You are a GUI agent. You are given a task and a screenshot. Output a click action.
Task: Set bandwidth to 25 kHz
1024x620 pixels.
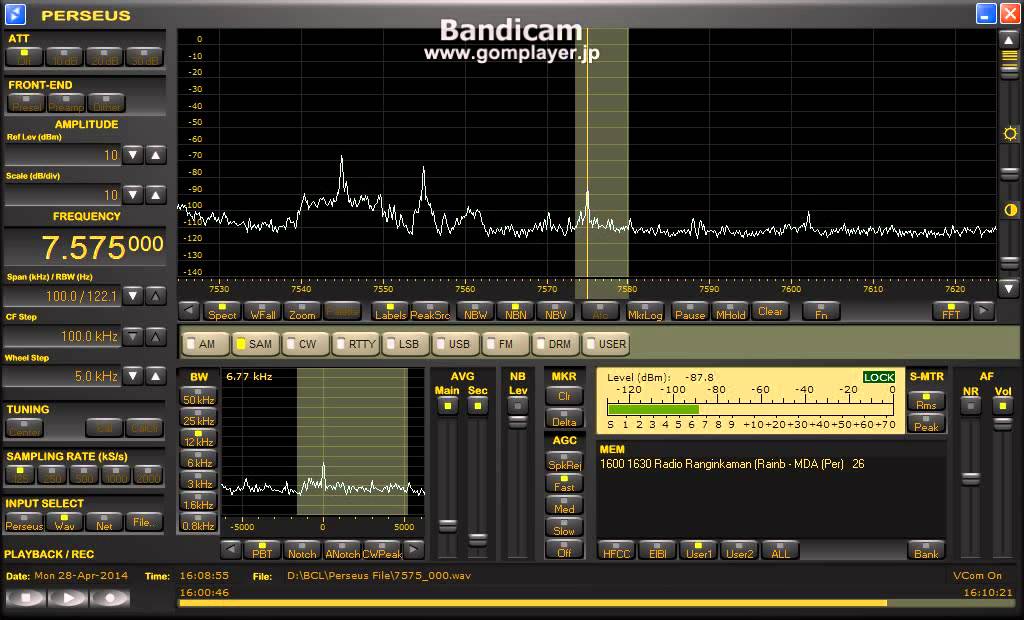[x=199, y=418]
